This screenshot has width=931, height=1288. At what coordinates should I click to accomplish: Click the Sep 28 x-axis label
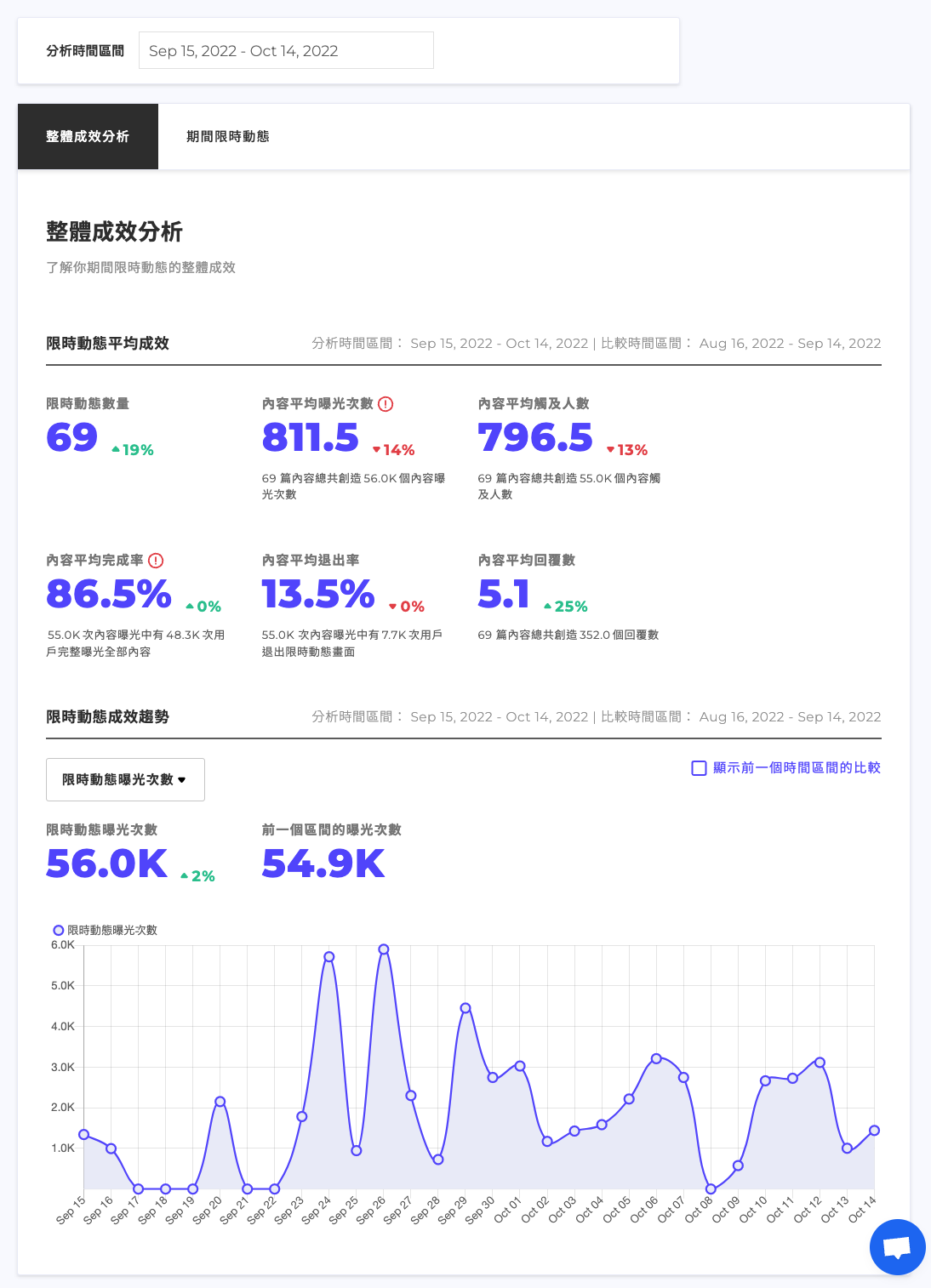pyautogui.click(x=426, y=1210)
